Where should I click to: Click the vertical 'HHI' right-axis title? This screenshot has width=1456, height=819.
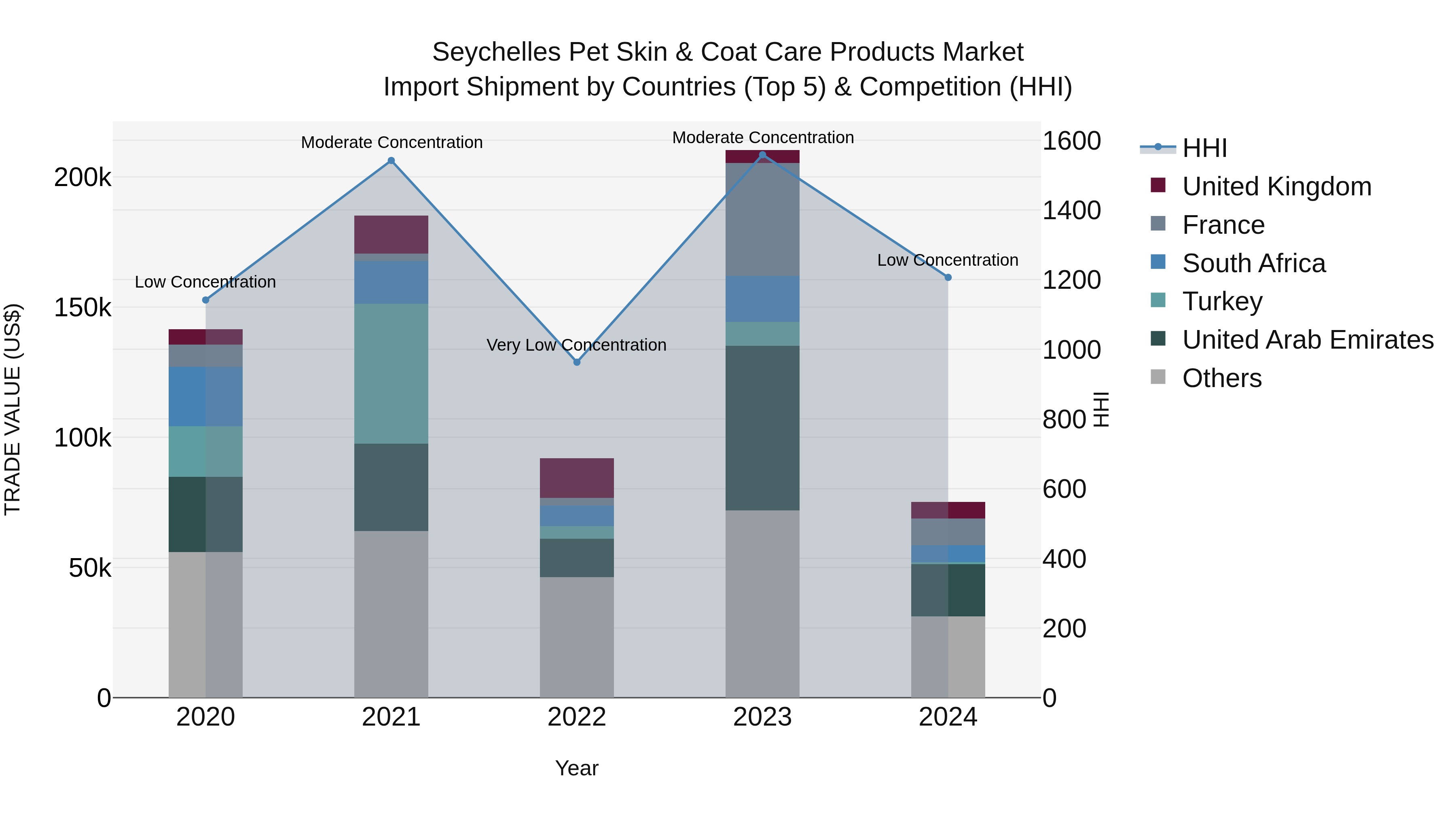1102,409
